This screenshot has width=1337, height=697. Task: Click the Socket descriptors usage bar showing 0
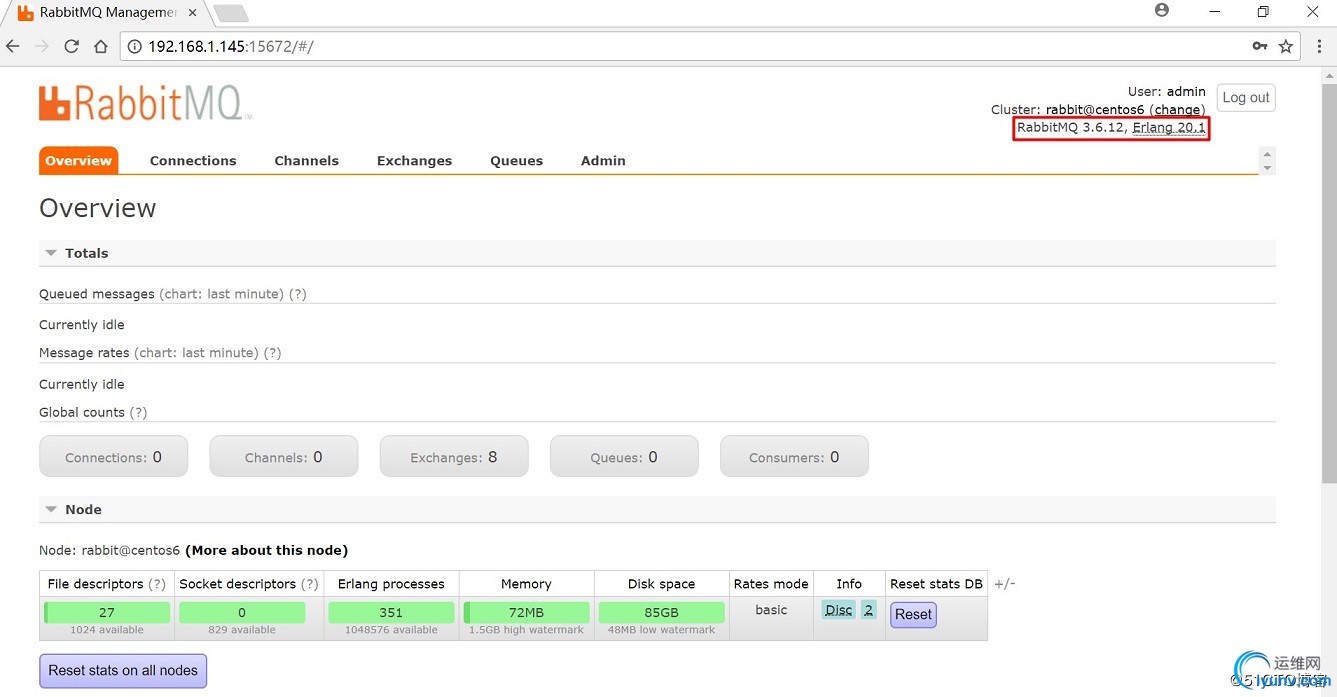(x=242, y=612)
